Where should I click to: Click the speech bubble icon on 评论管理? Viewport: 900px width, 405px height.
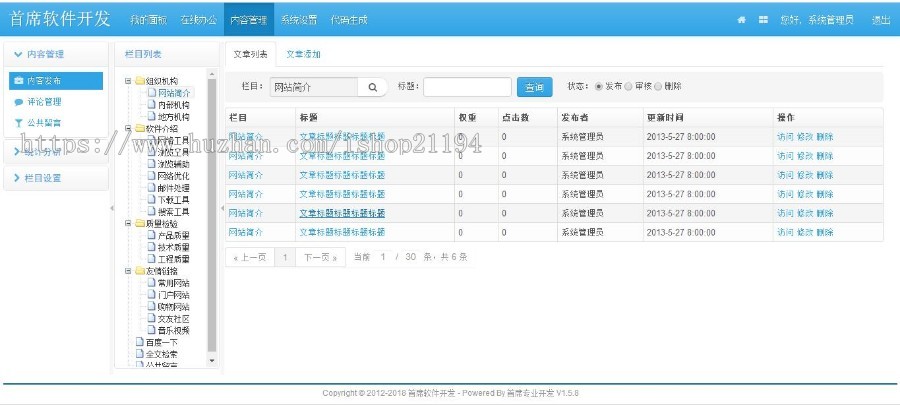coord(19,102)
